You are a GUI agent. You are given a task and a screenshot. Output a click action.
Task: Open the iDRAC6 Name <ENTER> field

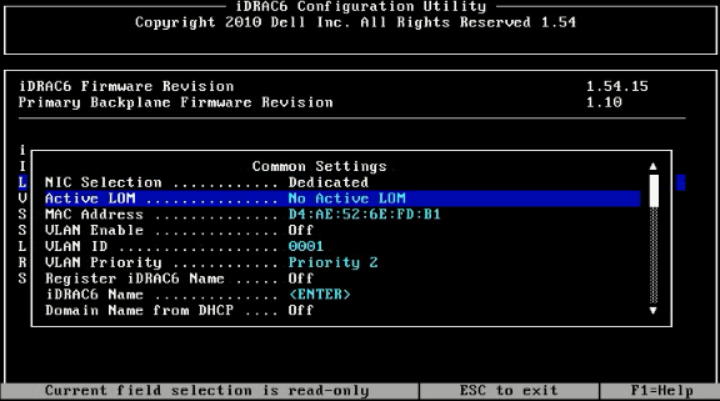click(320, 294)
